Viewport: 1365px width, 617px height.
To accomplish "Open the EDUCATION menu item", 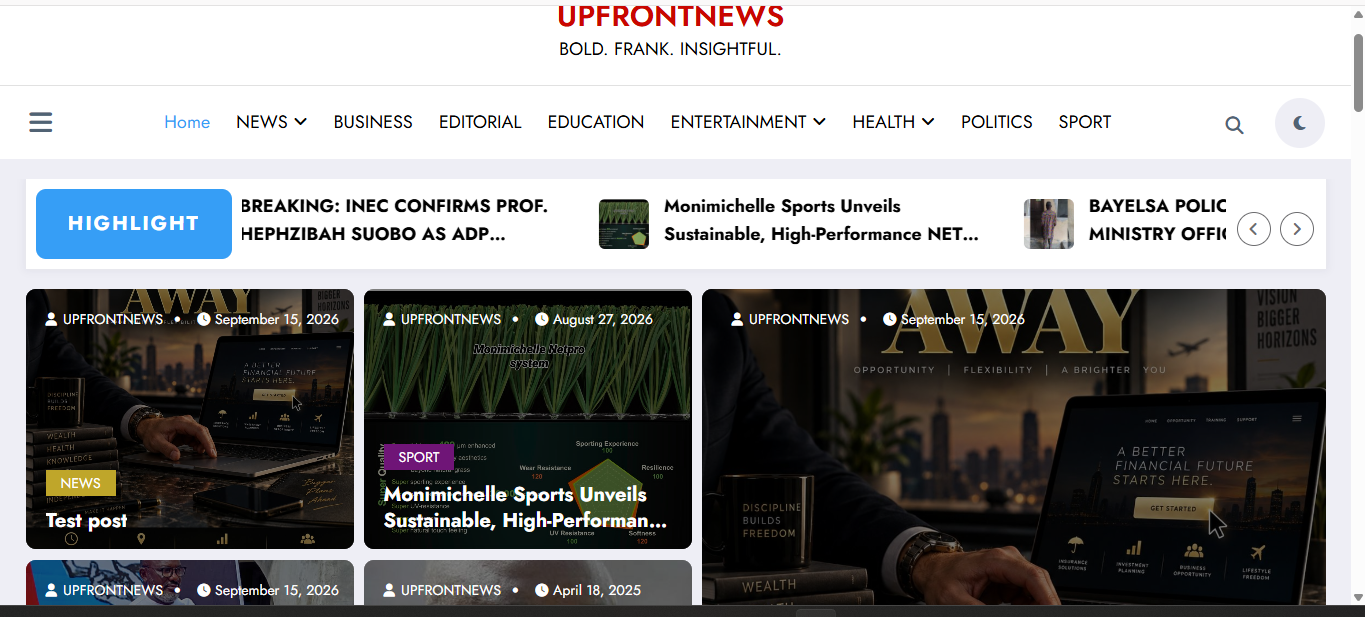I will pyautogui.click(x=596, y=122).
